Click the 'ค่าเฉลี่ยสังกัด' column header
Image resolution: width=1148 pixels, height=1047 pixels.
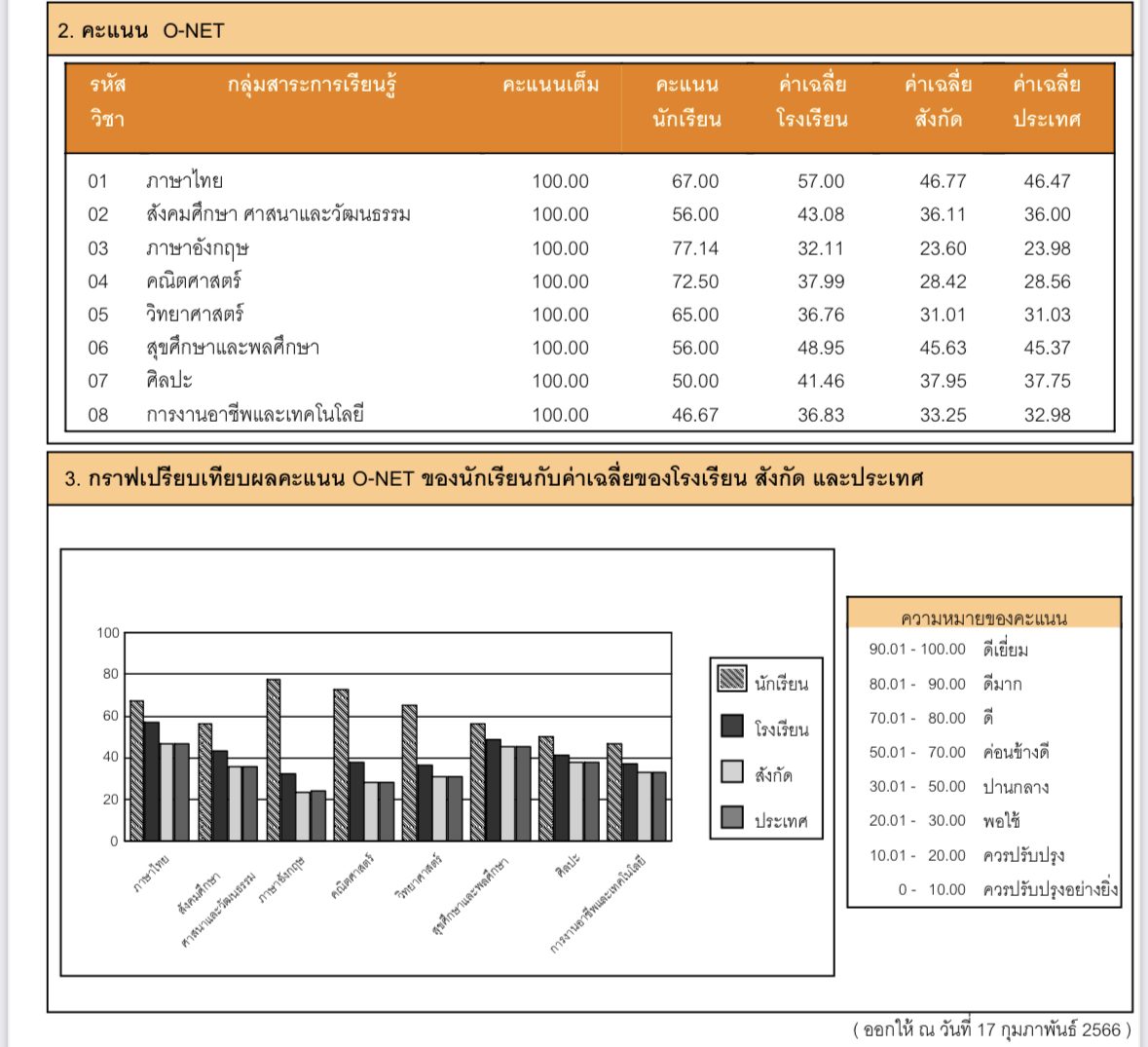(938, 101)
